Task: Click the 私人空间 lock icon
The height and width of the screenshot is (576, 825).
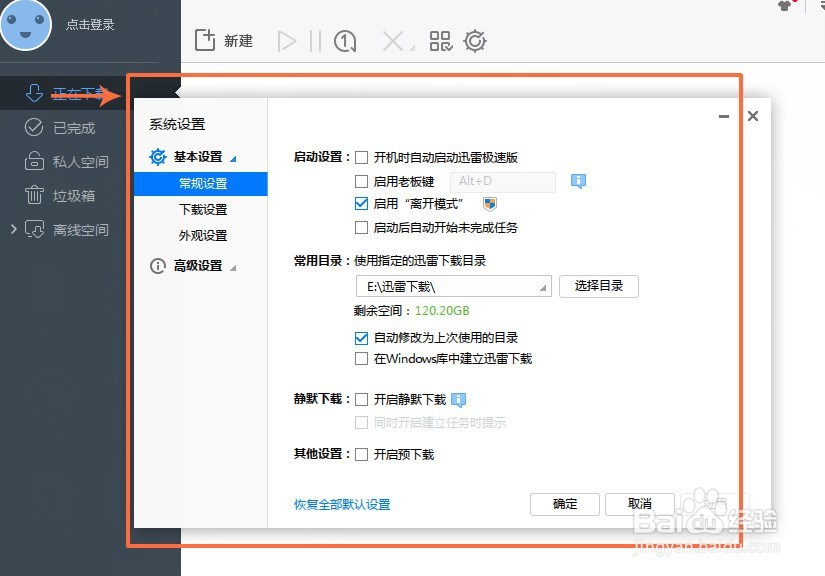Action: pyautogui.click(x=34, y=161)
